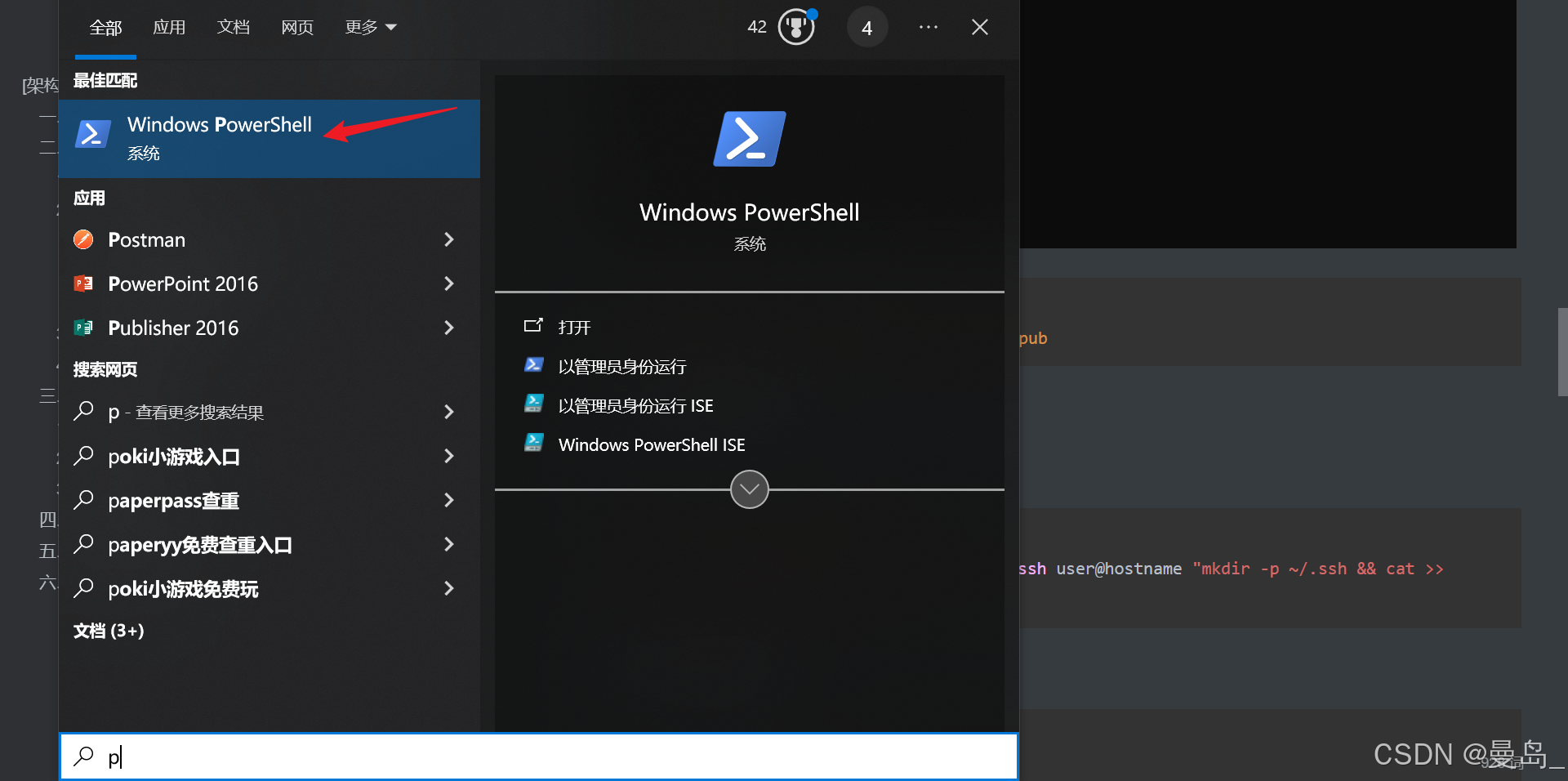1568x781 pixels.
Task: Click magnifier icon beside paperyy免费查重入口
Action: [x=83, y=543]
